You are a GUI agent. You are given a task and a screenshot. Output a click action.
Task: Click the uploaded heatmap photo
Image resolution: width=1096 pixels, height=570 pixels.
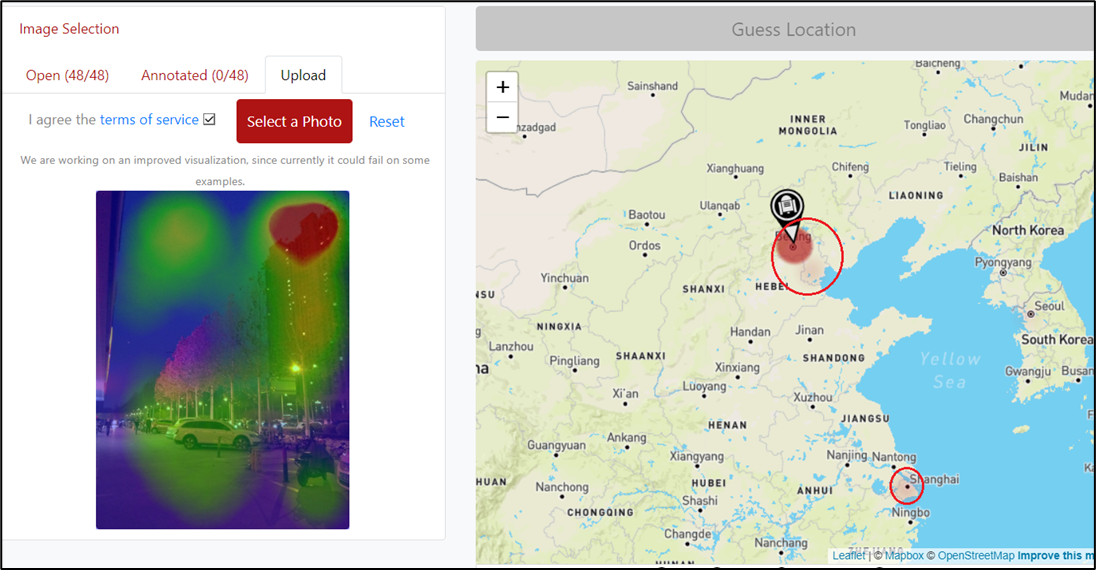[222, 359]
